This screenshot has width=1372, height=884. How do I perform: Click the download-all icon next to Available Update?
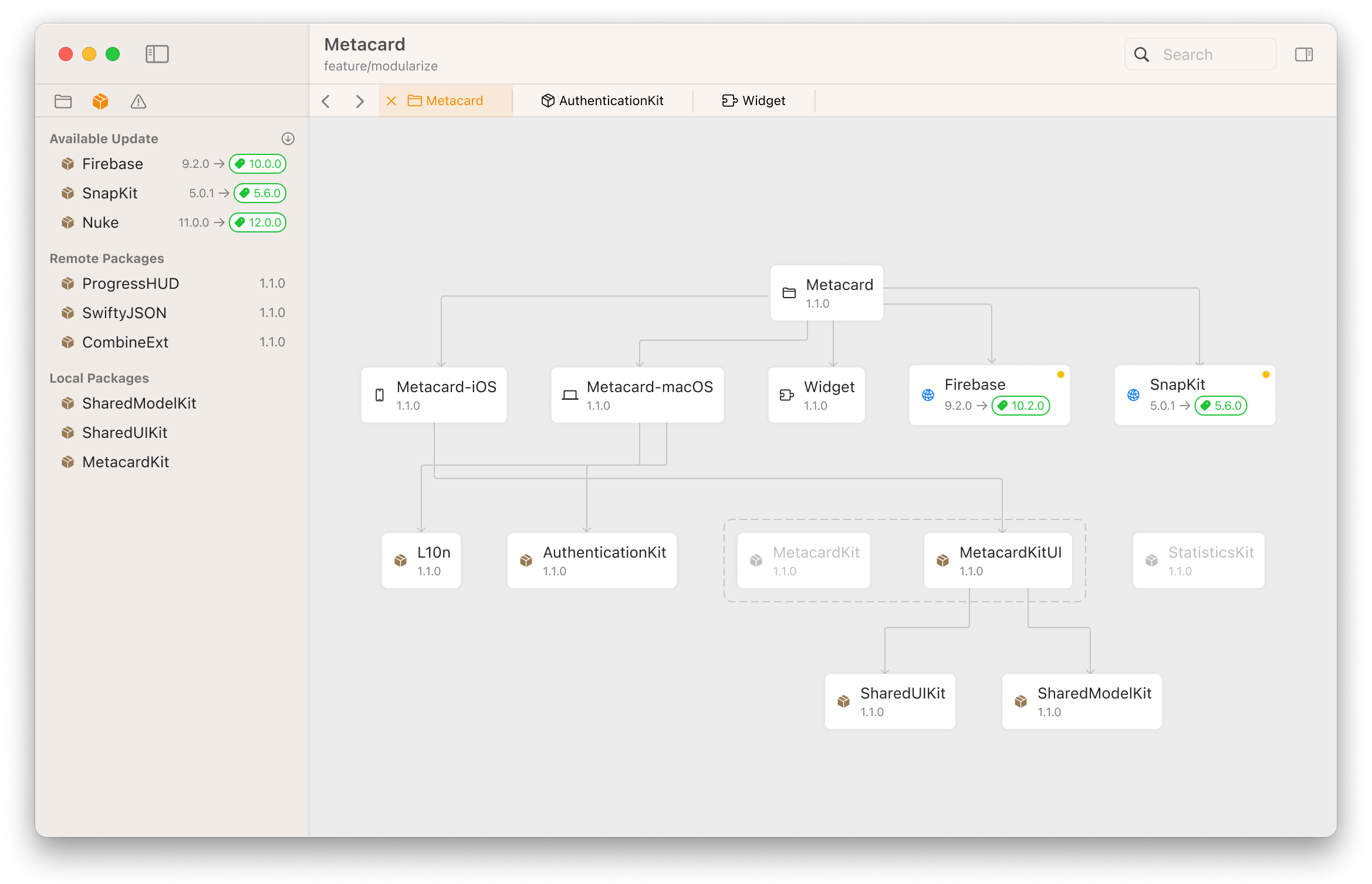(x=288, y=139)
